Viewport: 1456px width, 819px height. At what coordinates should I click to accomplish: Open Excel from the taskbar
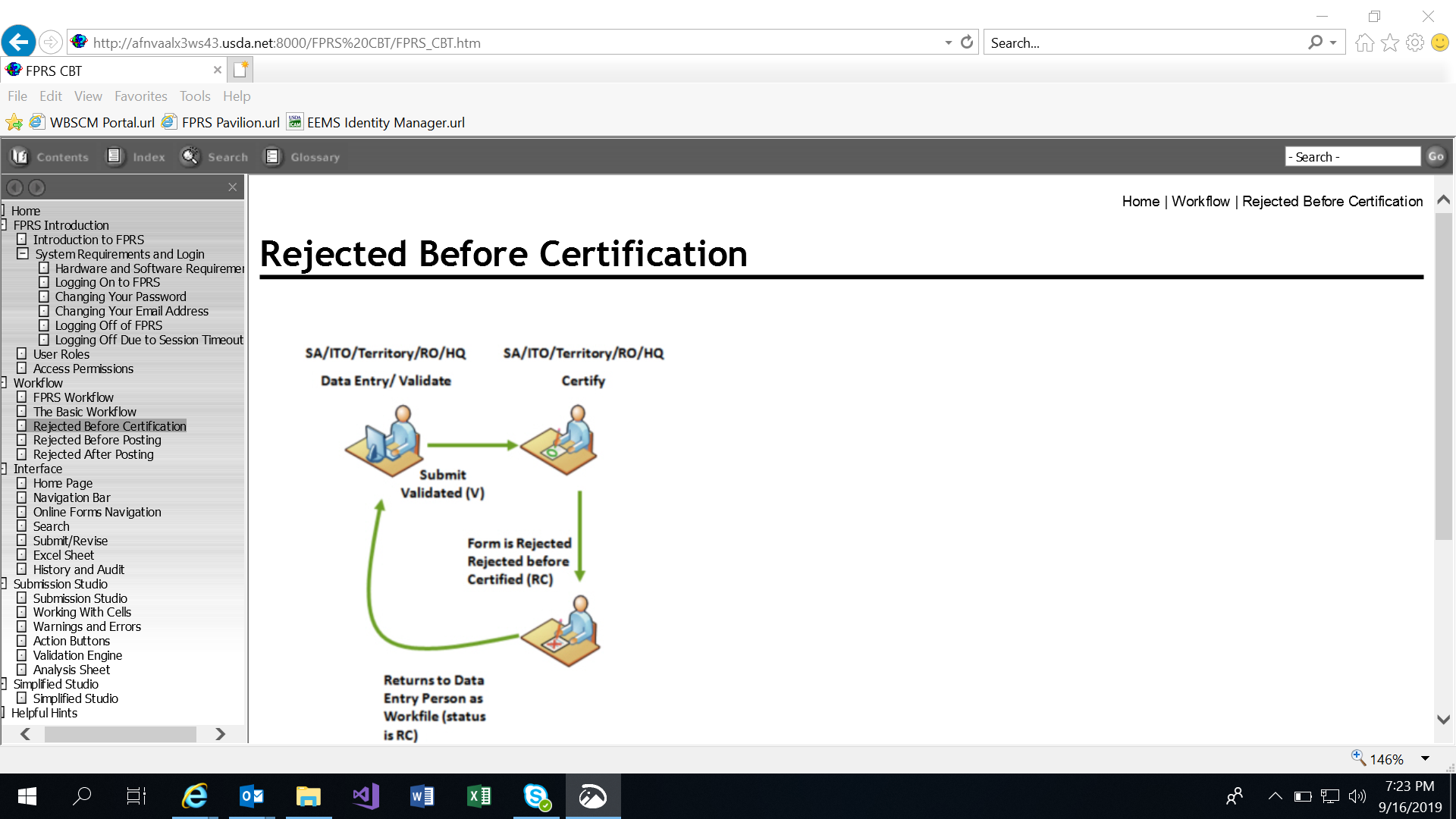pos(479,796)
